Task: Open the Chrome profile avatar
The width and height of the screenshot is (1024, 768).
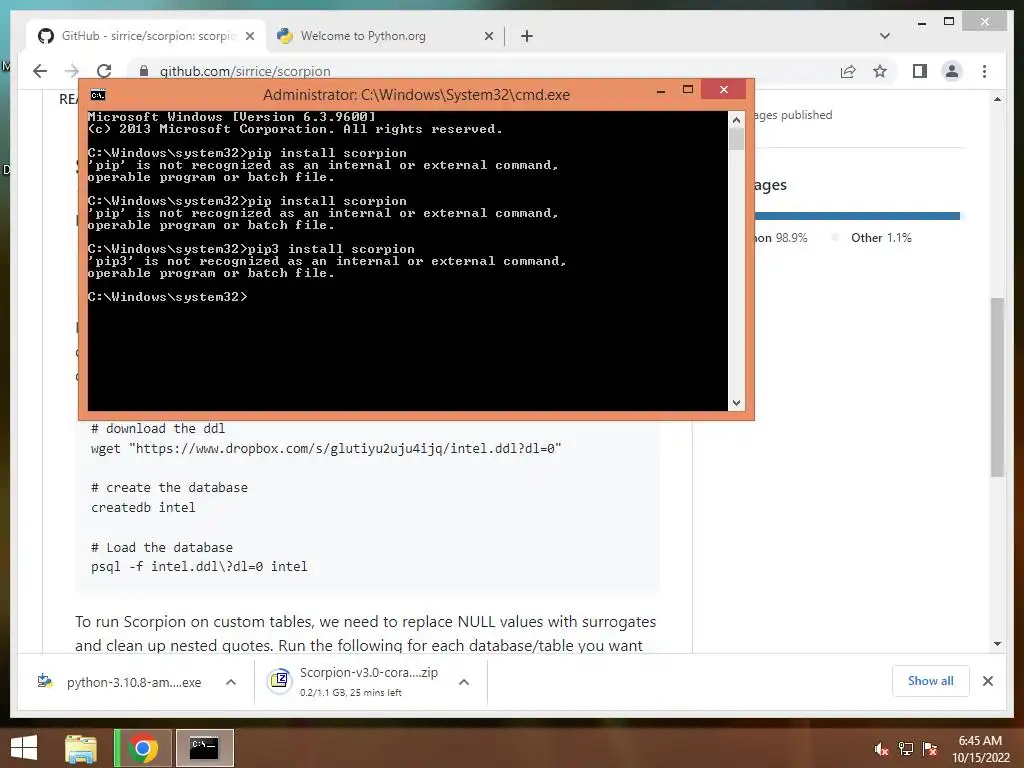Action: point(952,71)
